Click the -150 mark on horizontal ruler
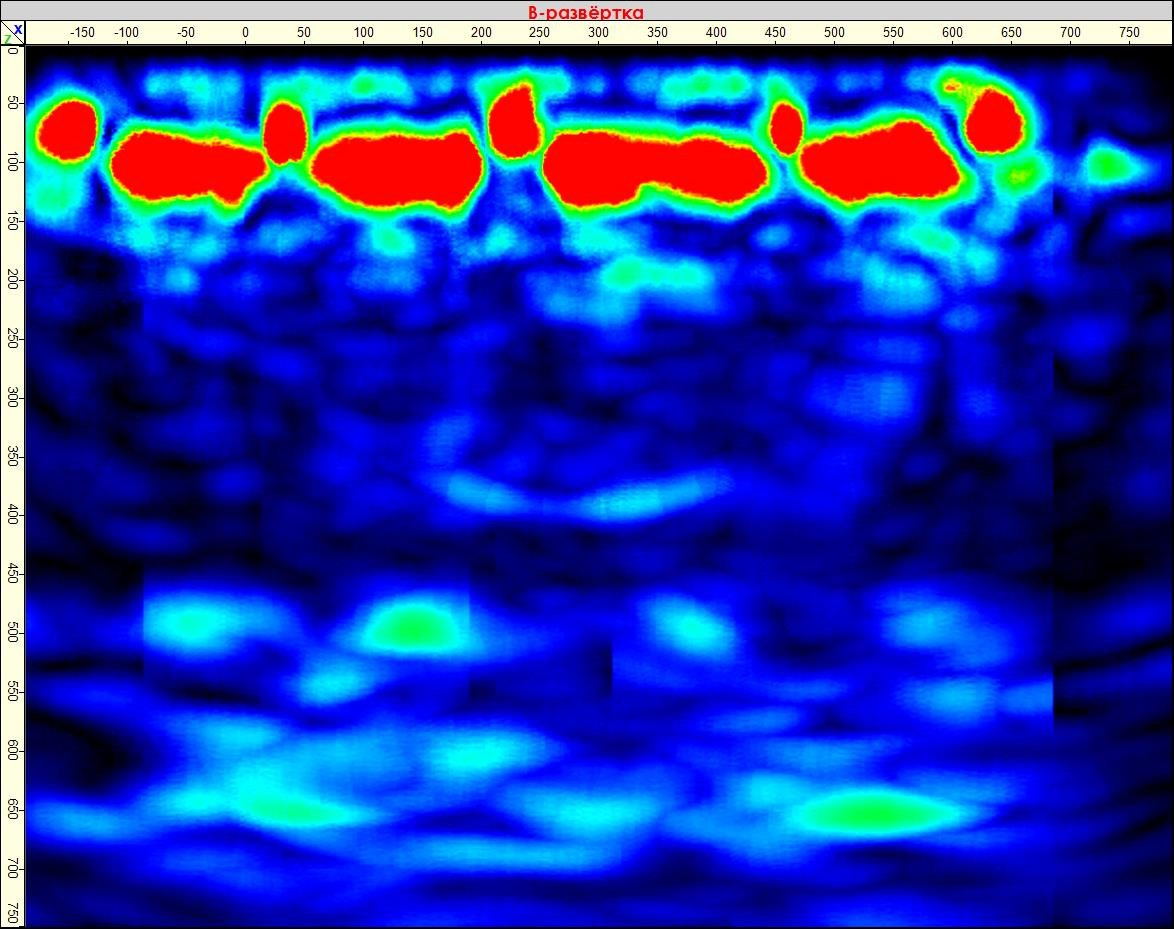This screenshot has height=929, width=1174. [82, 31]
